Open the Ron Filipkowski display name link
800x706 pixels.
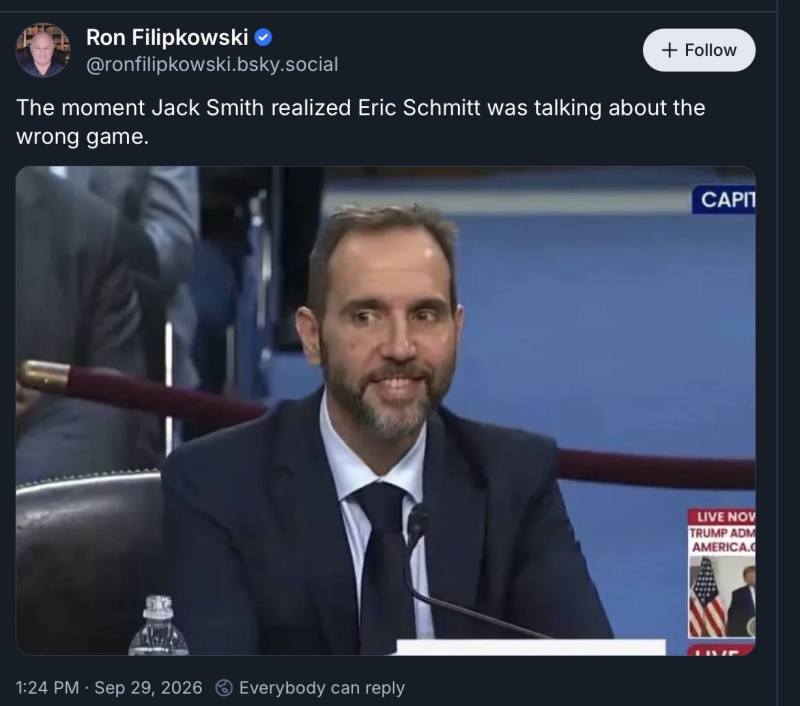[x=167, y=37]
